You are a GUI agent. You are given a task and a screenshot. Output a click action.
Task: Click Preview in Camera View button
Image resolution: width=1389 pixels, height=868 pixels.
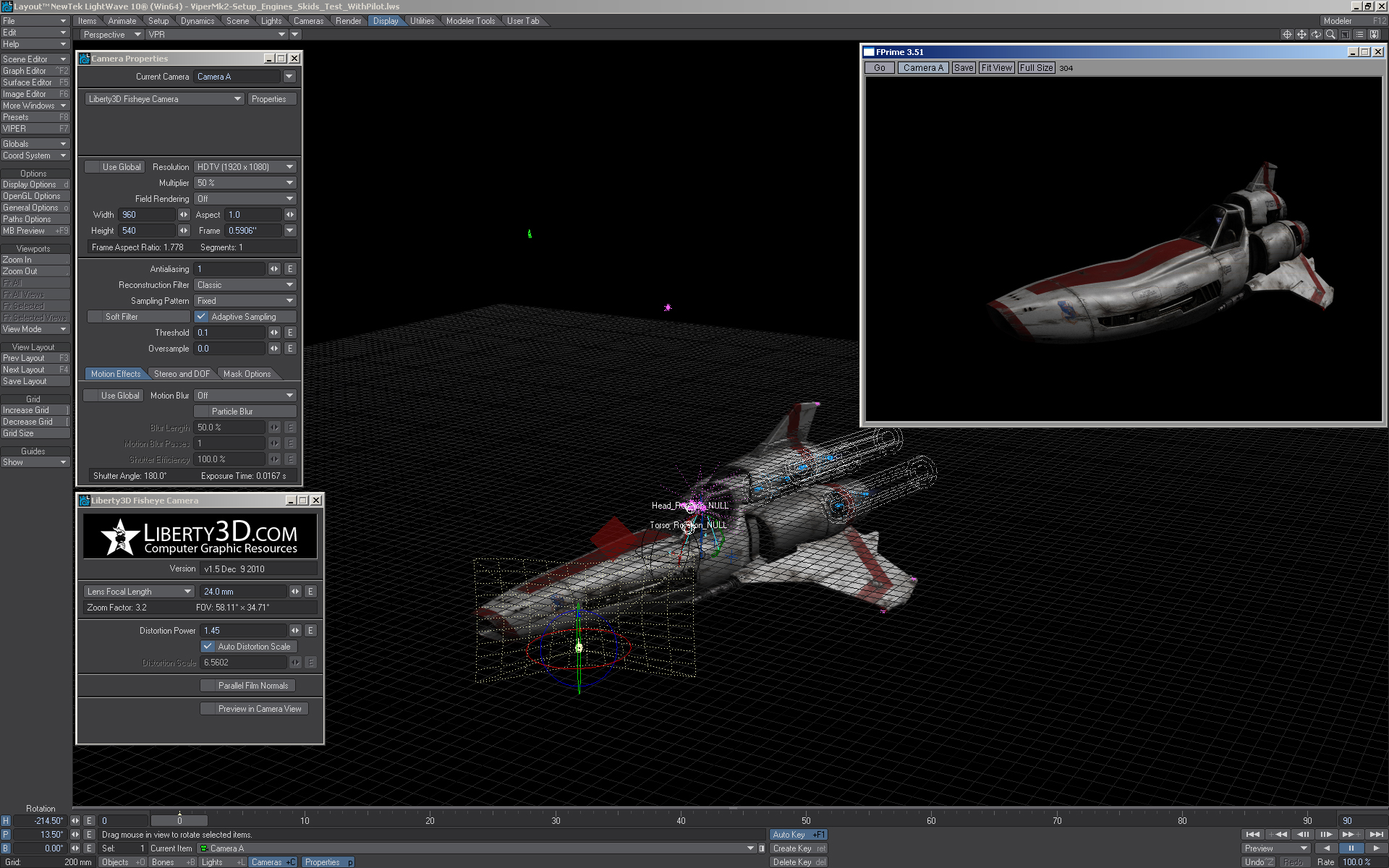(x=254, y=709)
